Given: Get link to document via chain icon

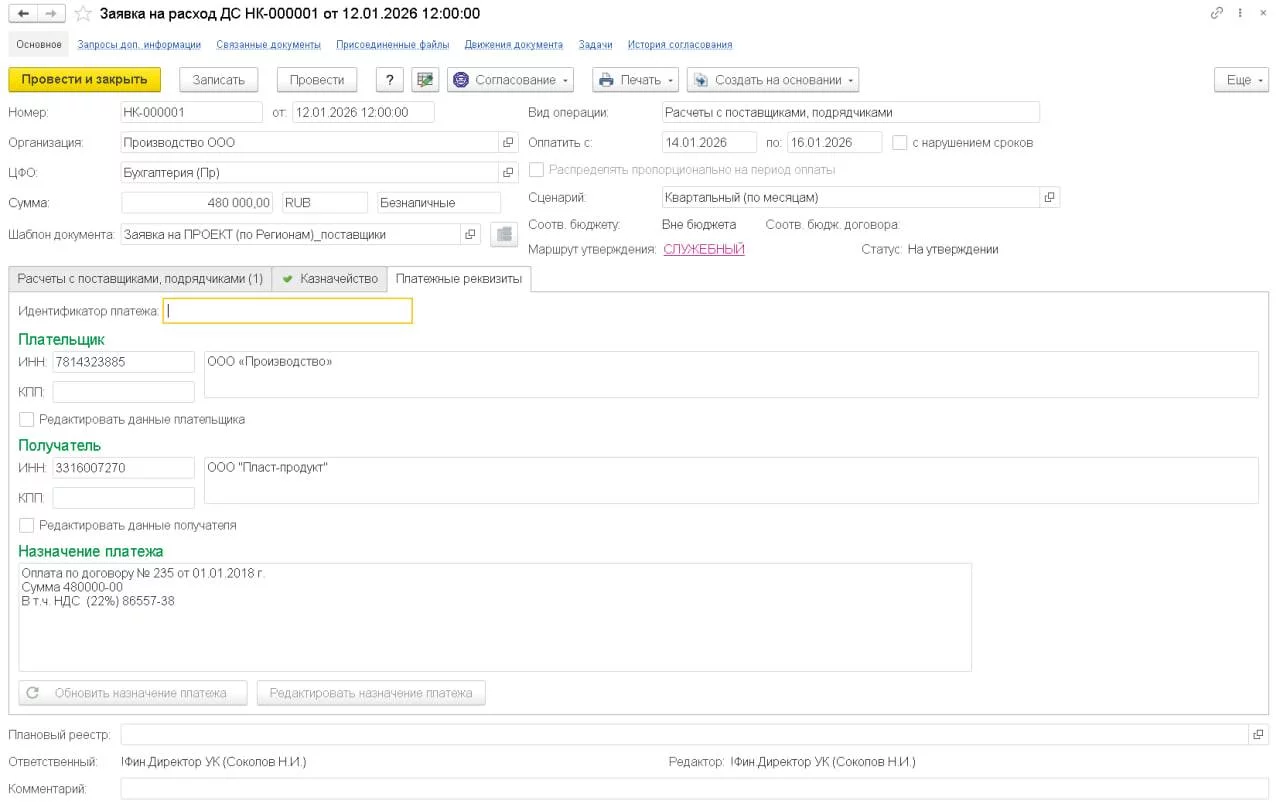Looking at the screenshot, I should [1217, 13].
